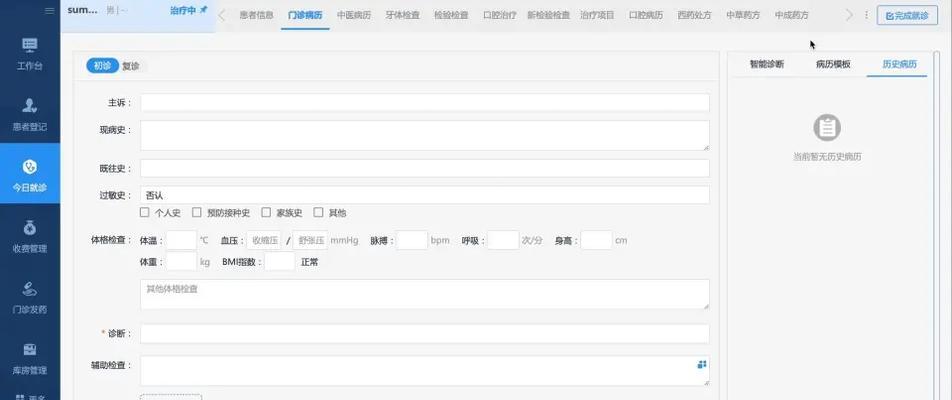The height and width of the screenshot is (400, 952).
Task: Open the 患者登记 patient registration icon
Action: click(30, 106)
